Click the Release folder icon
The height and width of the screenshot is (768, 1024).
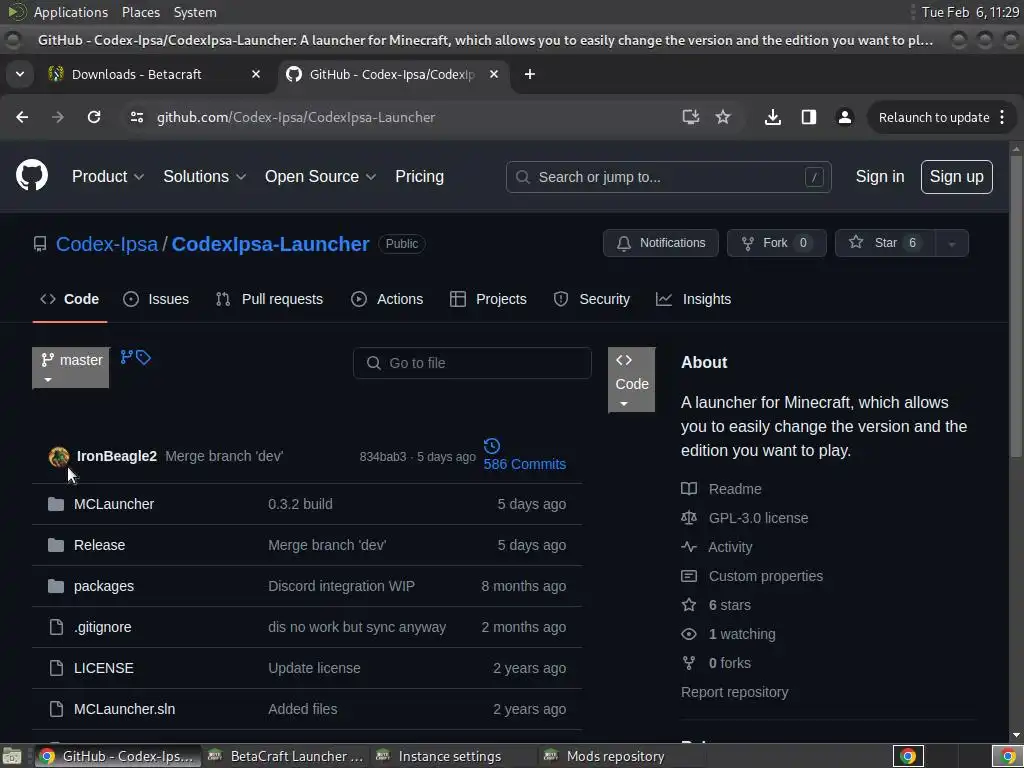tap(56, 545)
